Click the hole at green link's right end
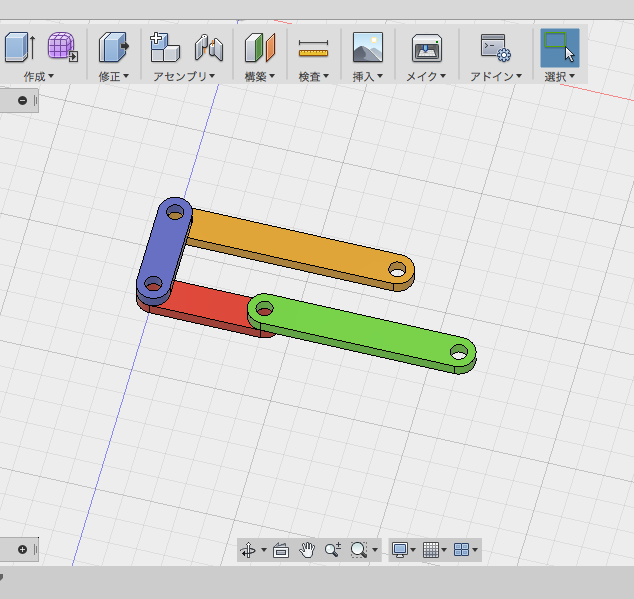Viewport: 634px width, 599px height. click(x=459, y=352)
